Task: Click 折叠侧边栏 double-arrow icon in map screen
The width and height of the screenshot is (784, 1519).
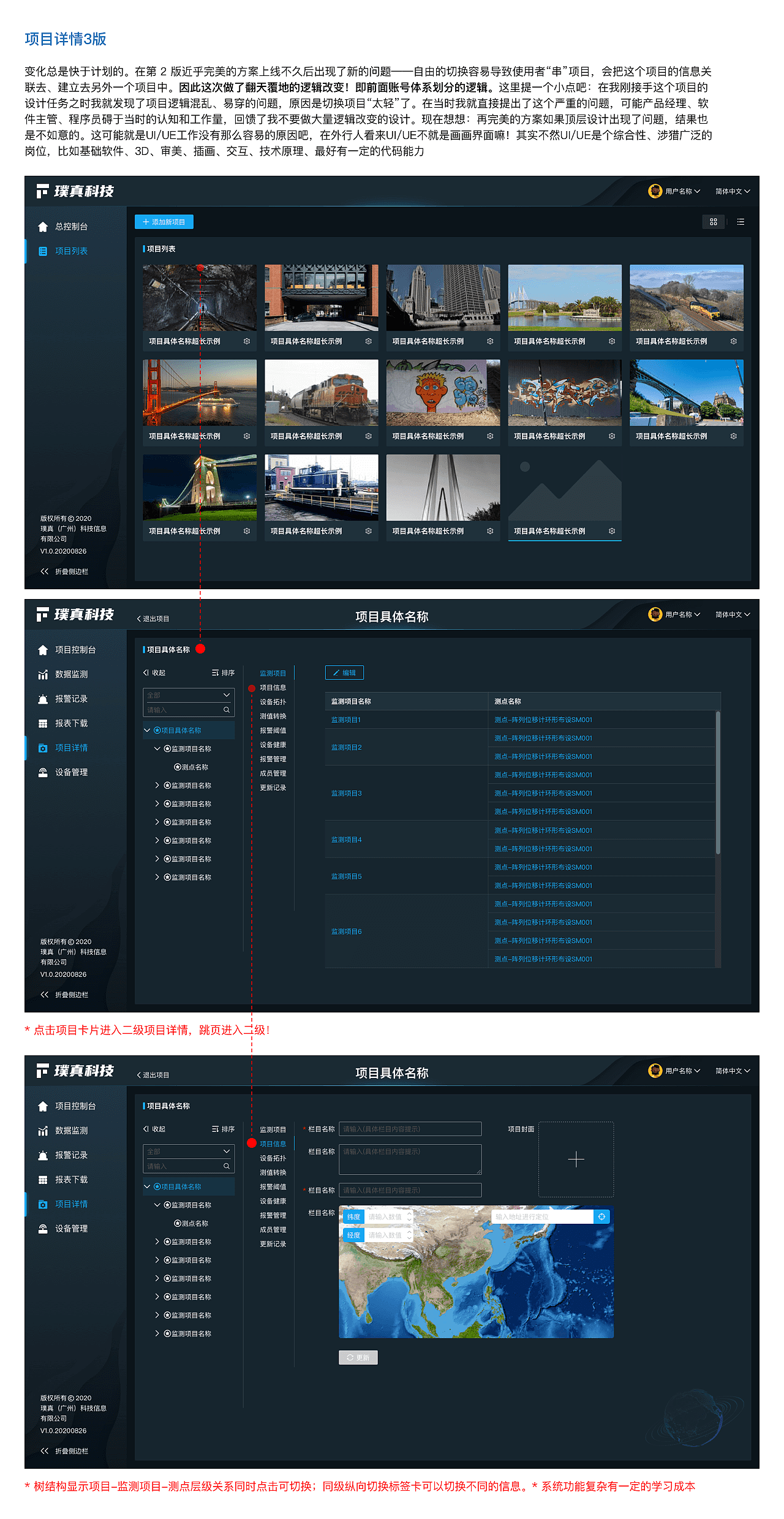Action: (44, 1450)
